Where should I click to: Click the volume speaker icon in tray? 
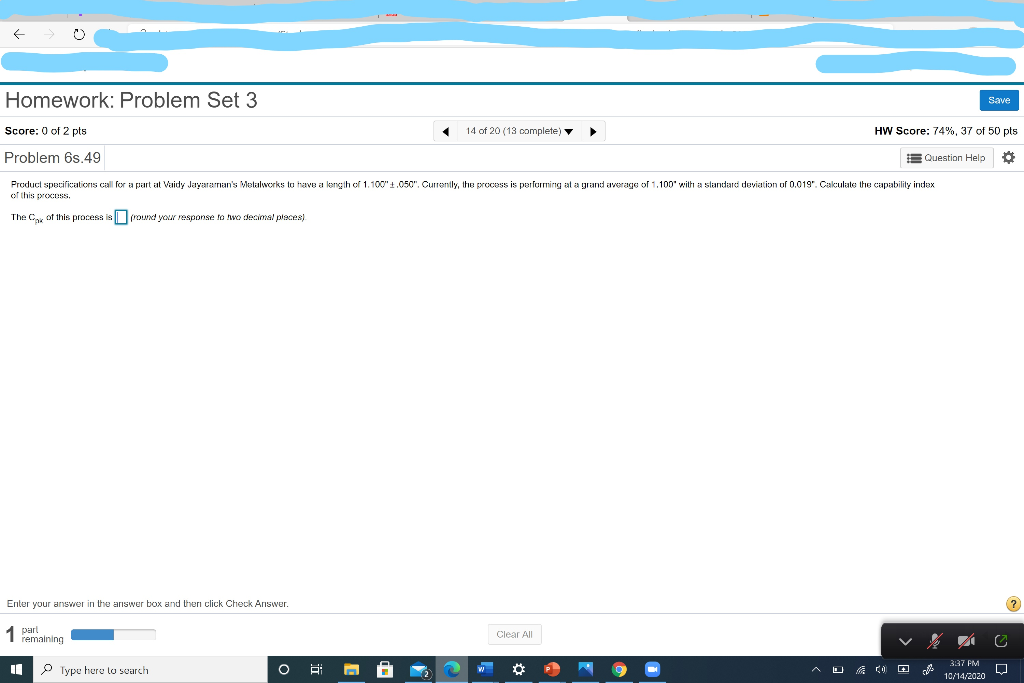pos(881,669)
